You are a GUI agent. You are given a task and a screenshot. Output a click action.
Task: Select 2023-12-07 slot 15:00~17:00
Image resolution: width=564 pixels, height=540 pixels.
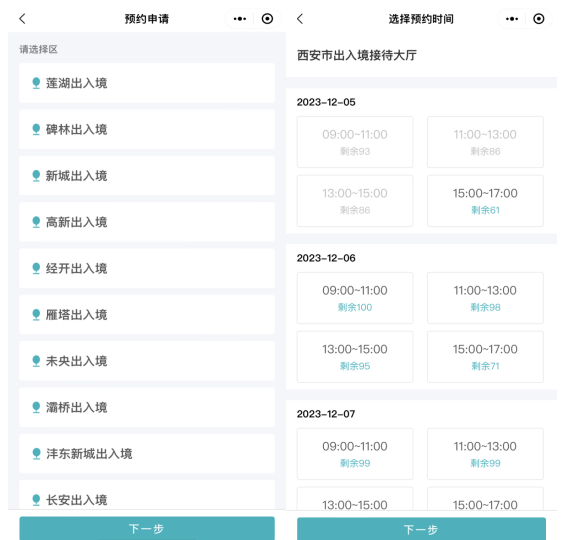tap(485, 499)
